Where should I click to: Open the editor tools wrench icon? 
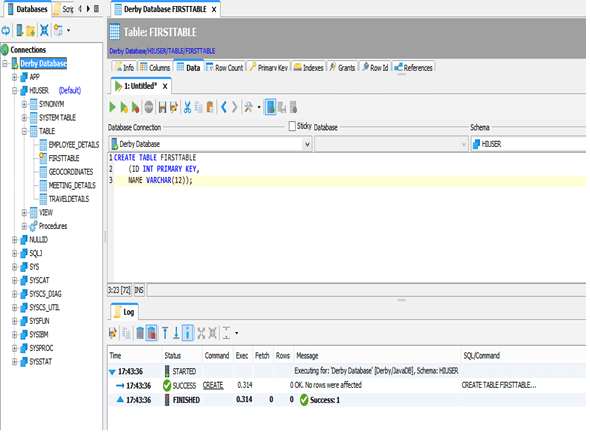(248, 108)
